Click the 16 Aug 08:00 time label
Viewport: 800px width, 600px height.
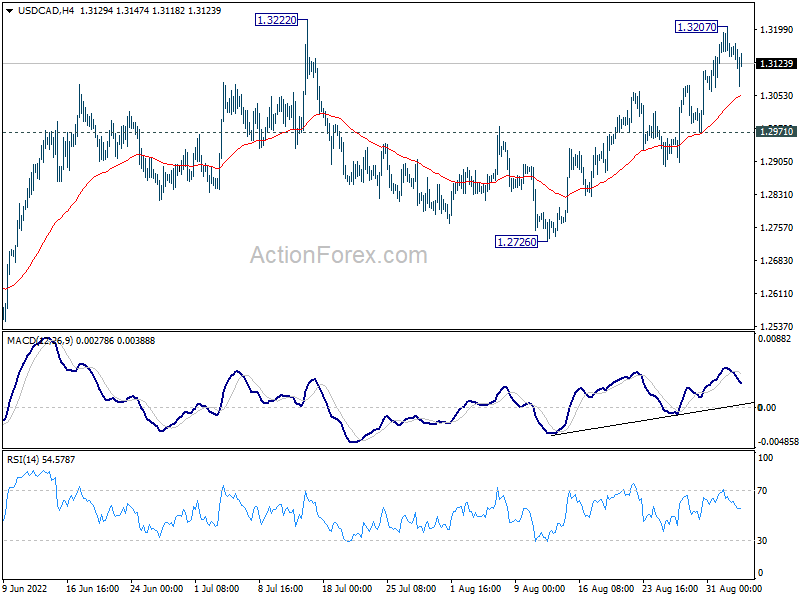tap(606, 589)
